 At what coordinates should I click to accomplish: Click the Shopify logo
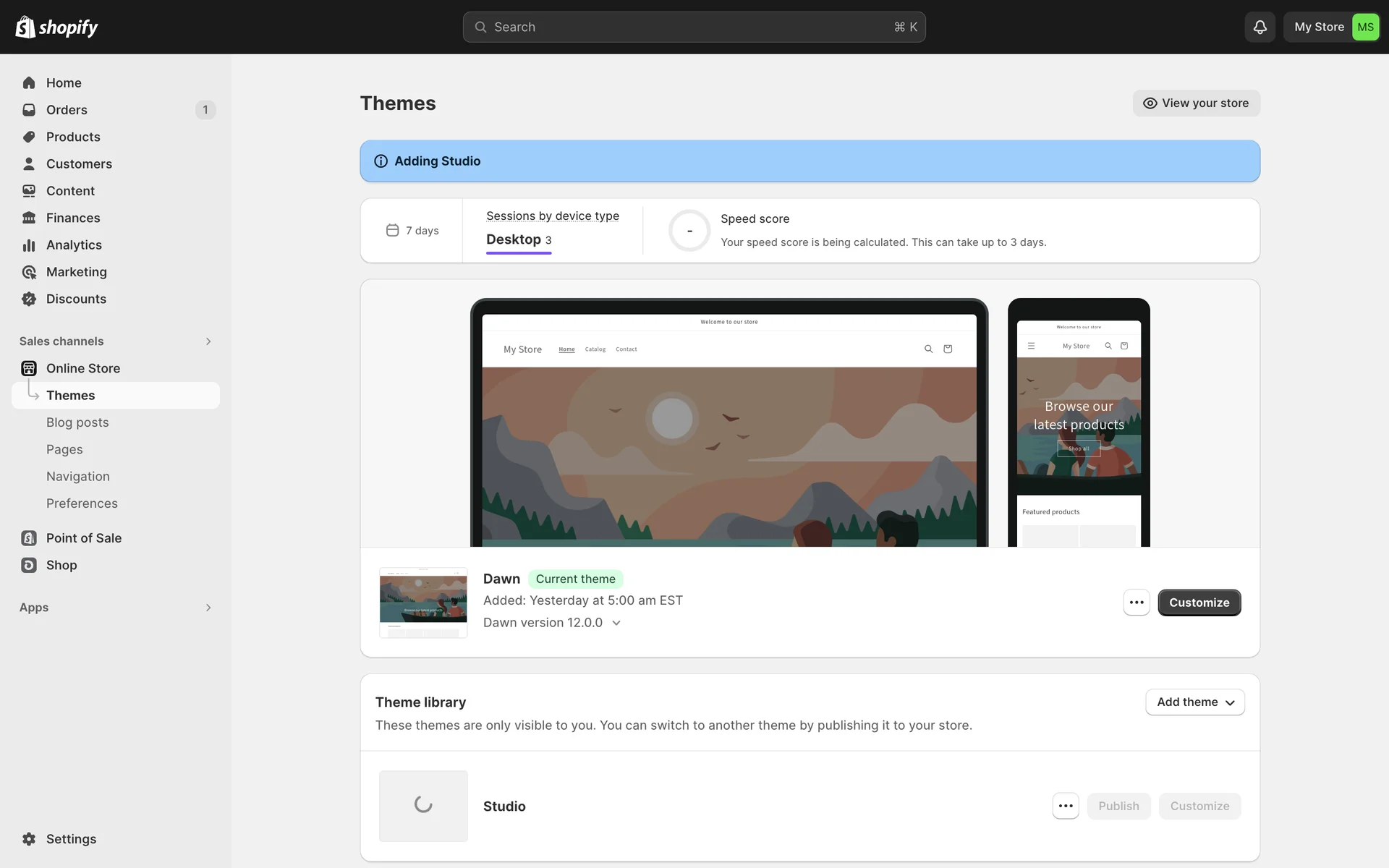coord(56,27)
